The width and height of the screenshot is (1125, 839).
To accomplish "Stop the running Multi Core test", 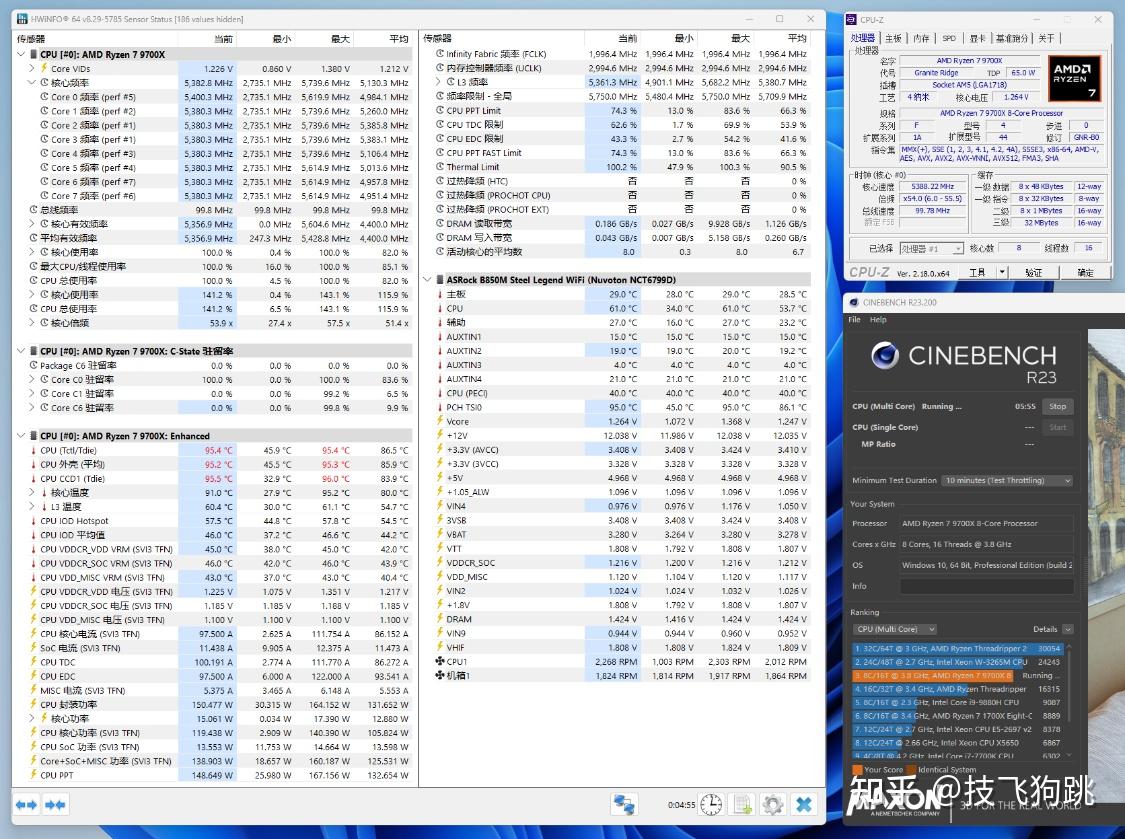I will pos(1058,406).
